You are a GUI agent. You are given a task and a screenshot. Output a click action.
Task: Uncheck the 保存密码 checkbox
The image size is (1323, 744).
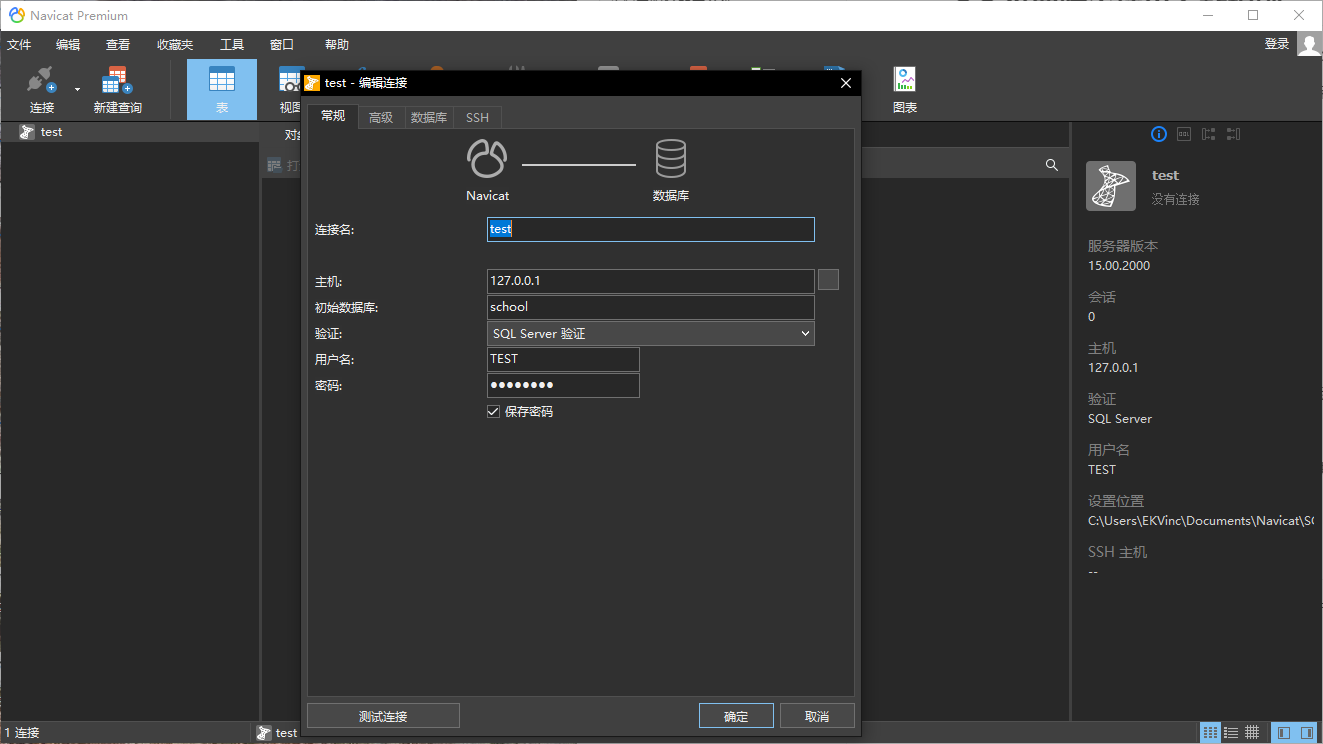(493, 411)
